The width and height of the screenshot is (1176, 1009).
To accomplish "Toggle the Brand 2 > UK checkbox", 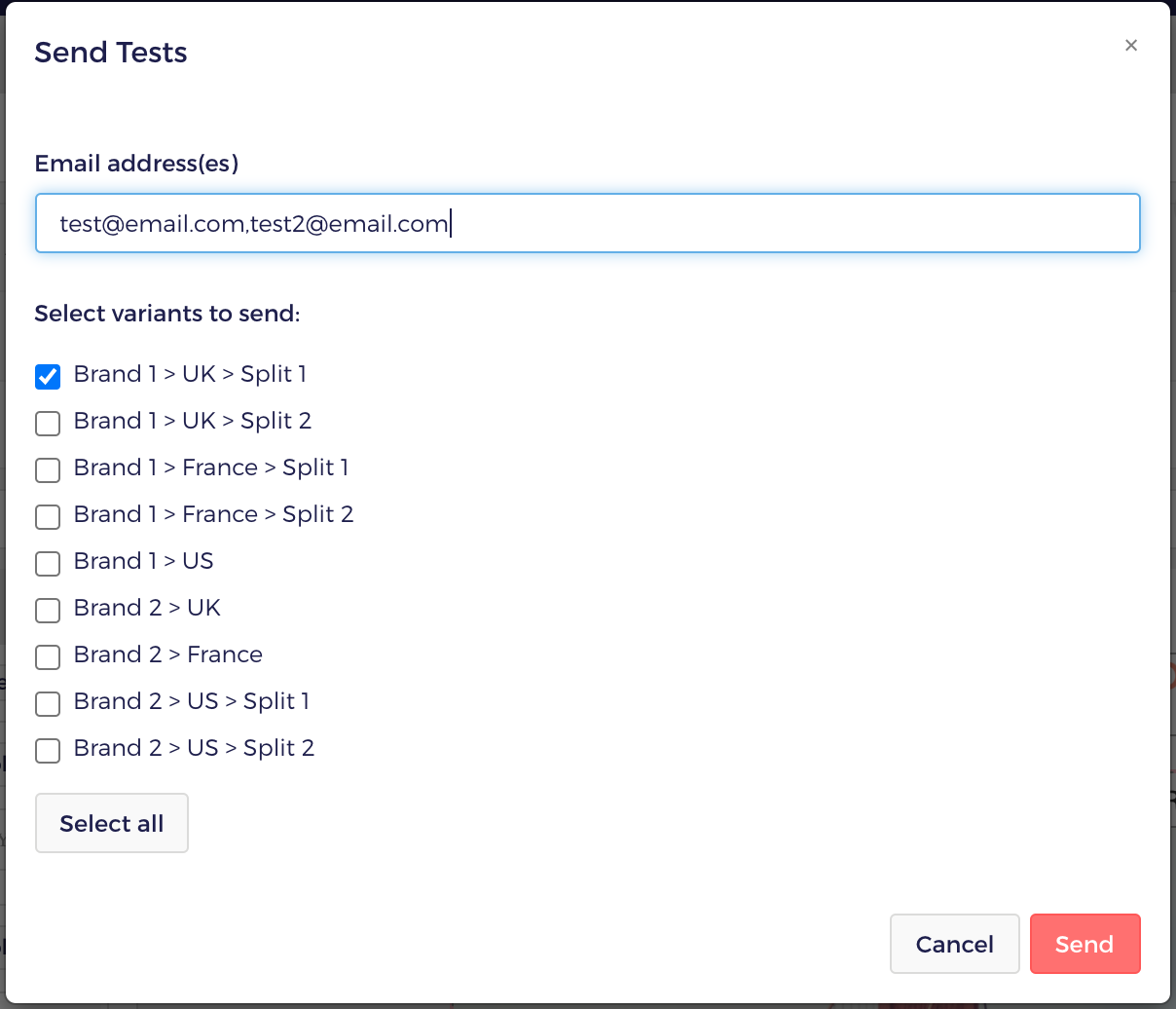I will [48, 610].
